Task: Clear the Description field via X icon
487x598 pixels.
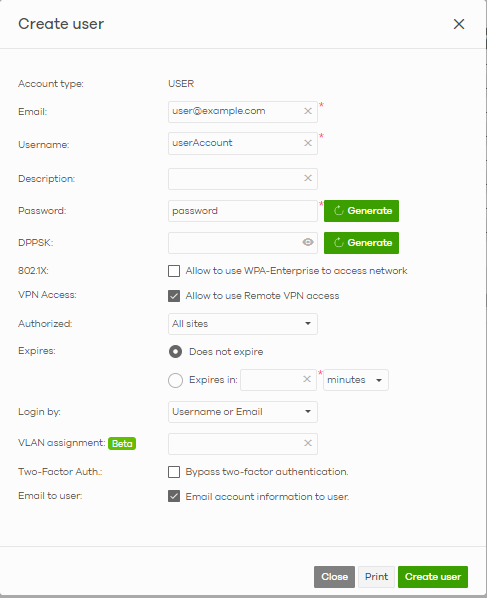Action: click(x=308, y=178)
